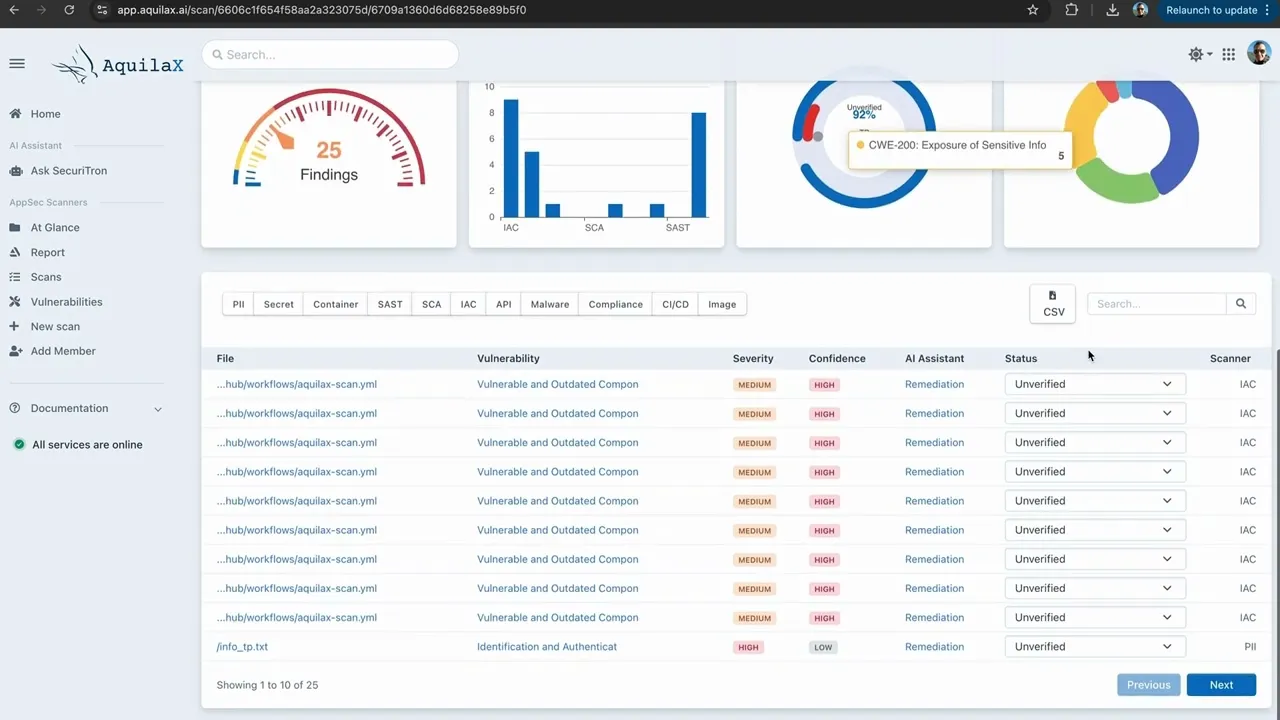Export findings with CSV button

tap(1053, 304)
